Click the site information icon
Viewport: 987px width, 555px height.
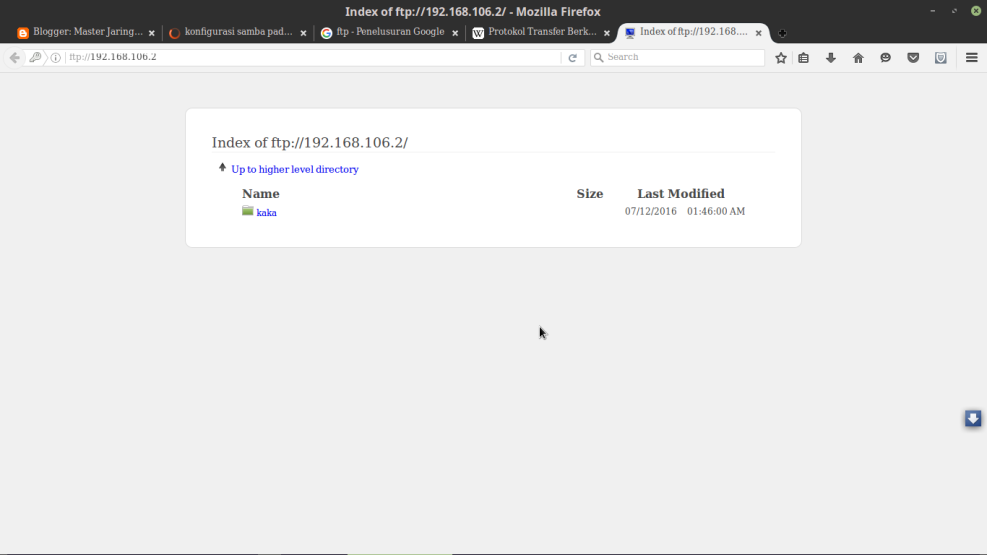[56, 58]
